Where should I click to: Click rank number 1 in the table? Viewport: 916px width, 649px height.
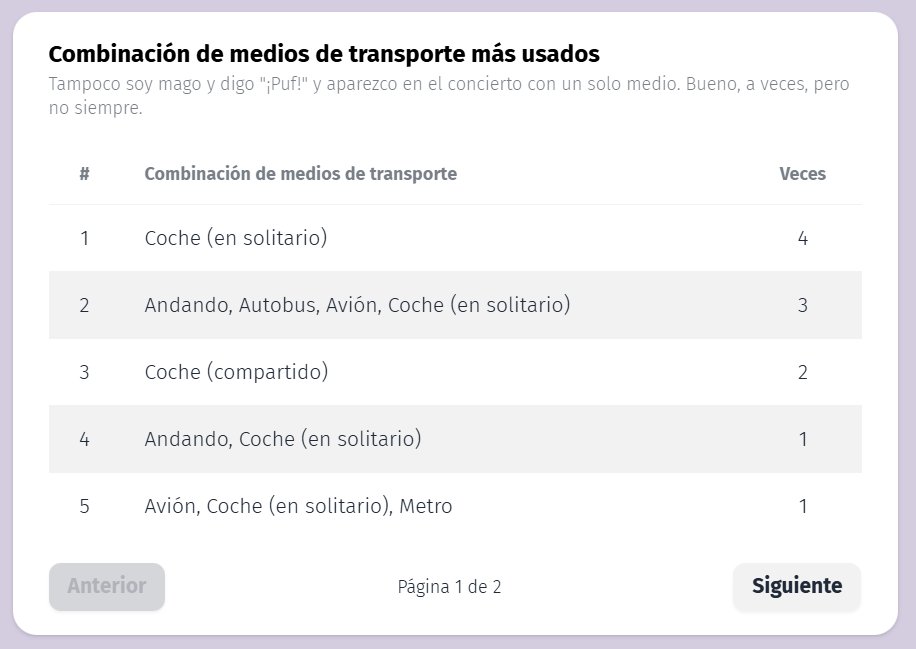84,238
